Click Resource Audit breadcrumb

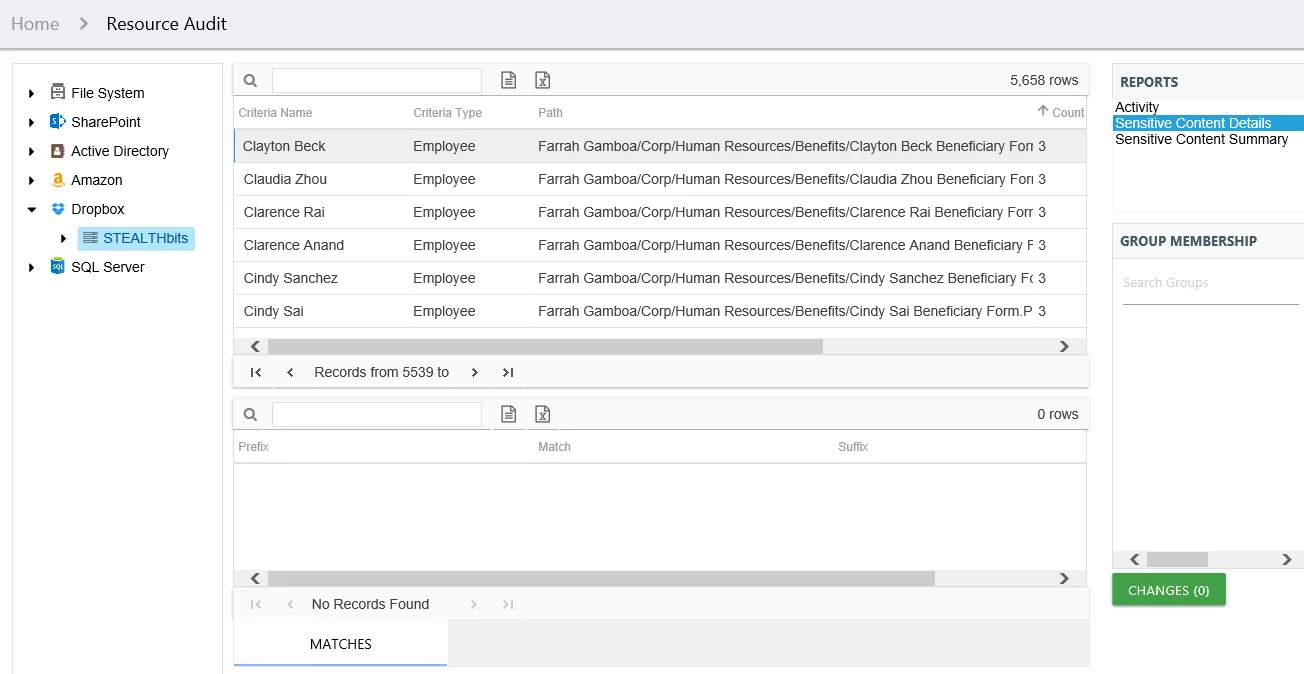tap(167, 23)
